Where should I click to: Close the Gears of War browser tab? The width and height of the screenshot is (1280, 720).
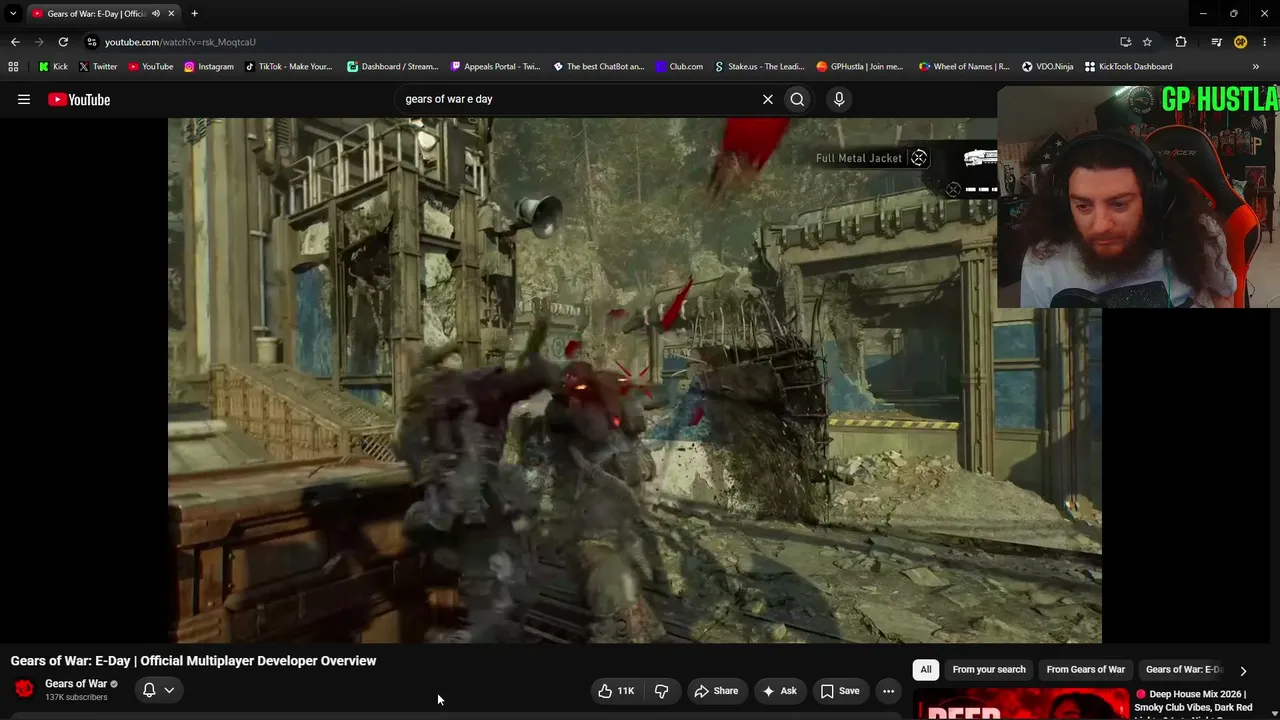tap(171, 13)
